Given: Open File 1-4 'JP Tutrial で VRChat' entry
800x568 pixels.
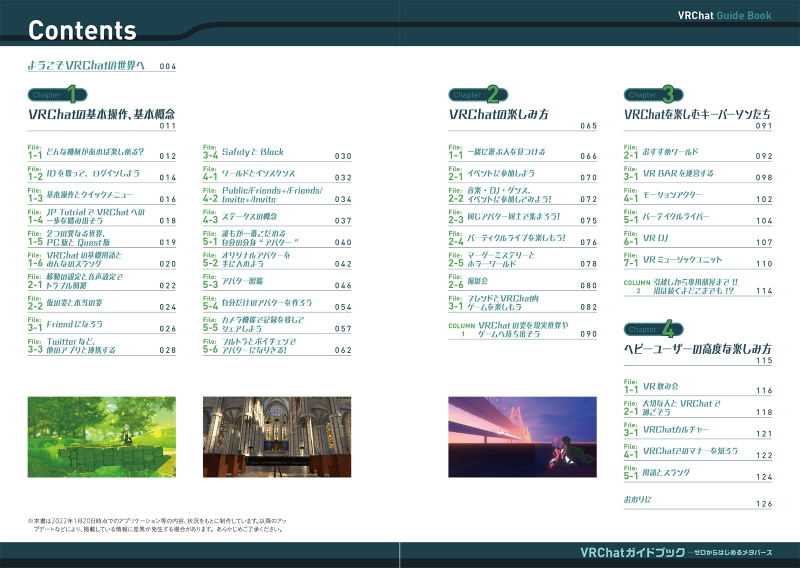Looking at the screenshot, I should tap(102, 216).
